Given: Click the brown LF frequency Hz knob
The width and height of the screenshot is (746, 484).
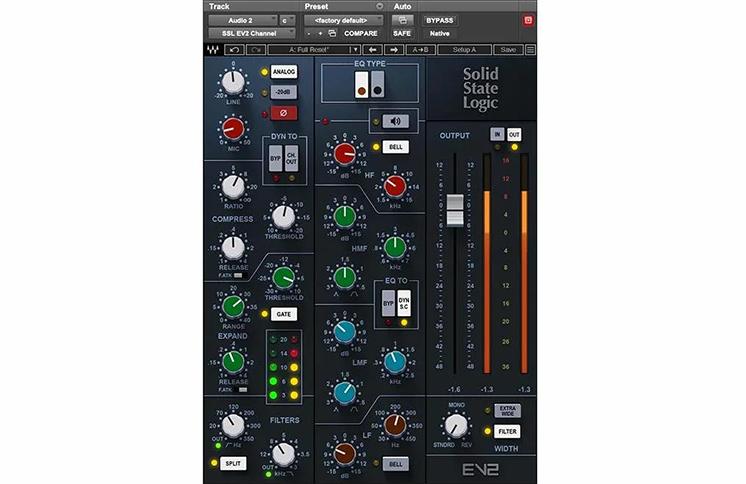Looking at the screenshot, I should click(x=395, y=425).
